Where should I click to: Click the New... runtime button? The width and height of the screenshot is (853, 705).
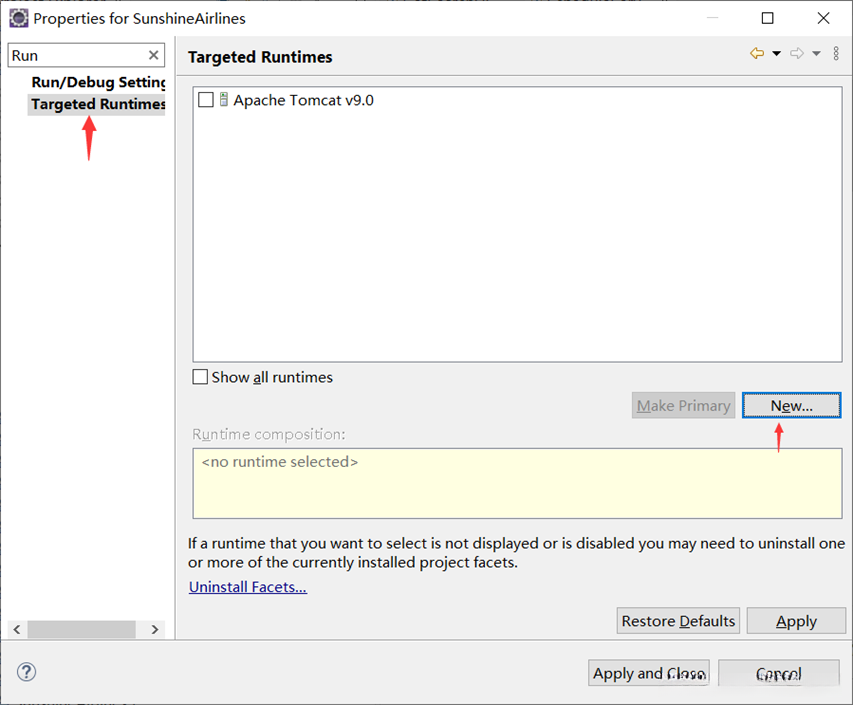(x=791, y=405)
